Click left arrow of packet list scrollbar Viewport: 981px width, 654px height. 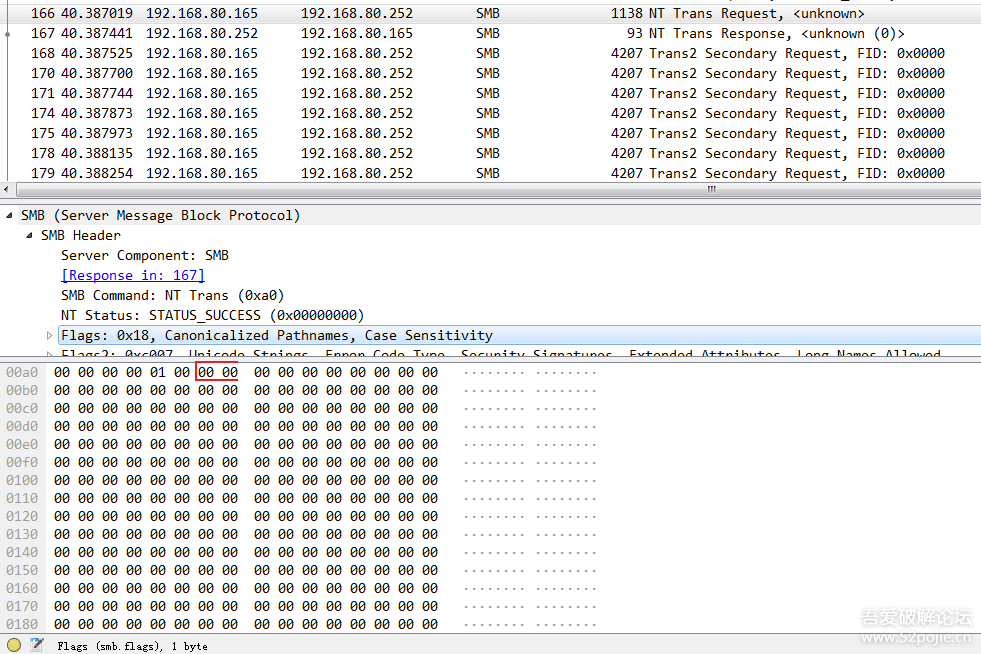point(8,189)
